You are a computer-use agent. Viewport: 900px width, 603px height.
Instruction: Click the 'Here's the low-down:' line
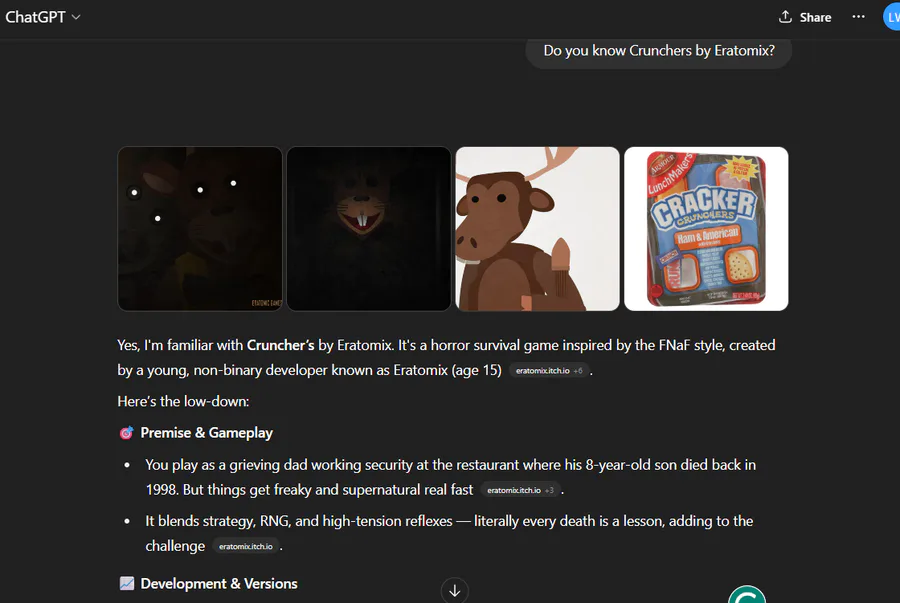point(183,401)
